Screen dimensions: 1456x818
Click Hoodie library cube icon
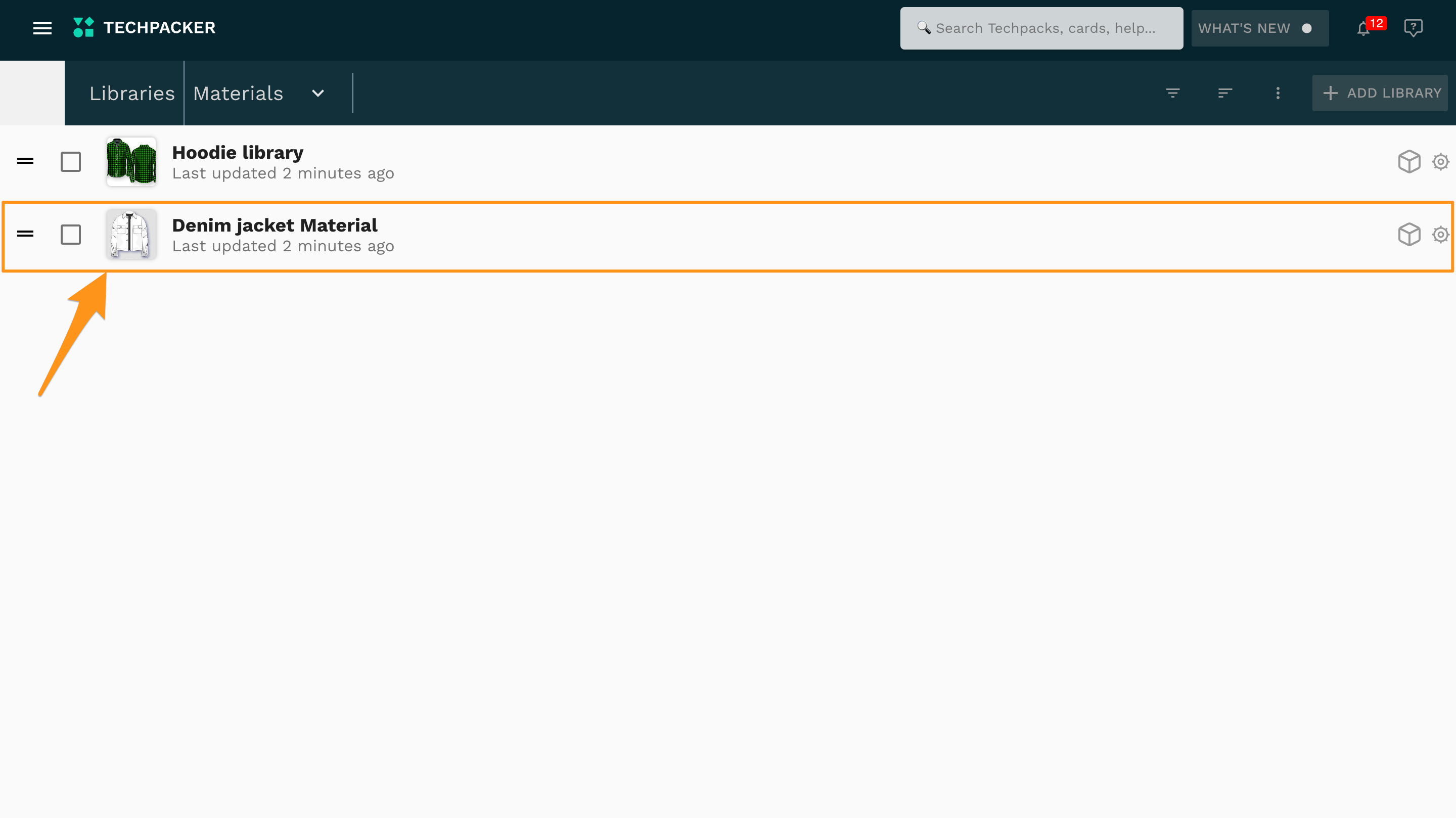click(x=1409, y=162)
